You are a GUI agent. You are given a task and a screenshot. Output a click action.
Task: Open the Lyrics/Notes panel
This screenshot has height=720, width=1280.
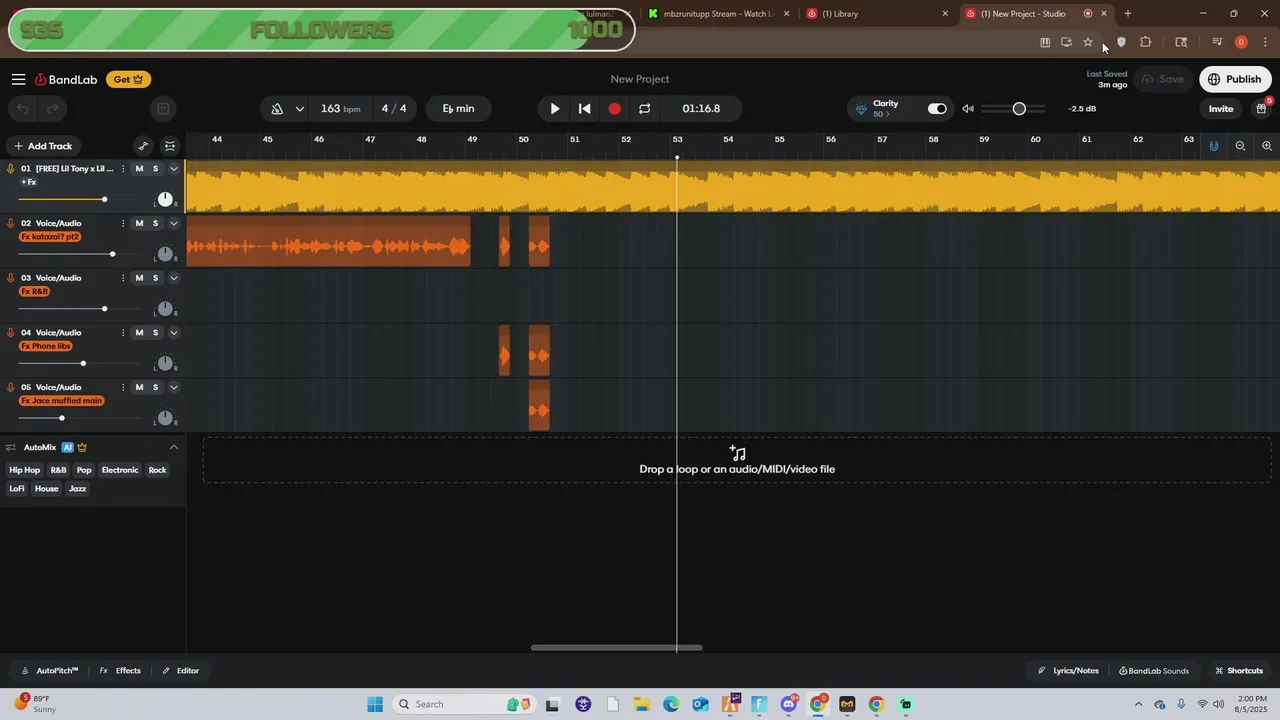pyautogui.click(x=1068, y=671)
